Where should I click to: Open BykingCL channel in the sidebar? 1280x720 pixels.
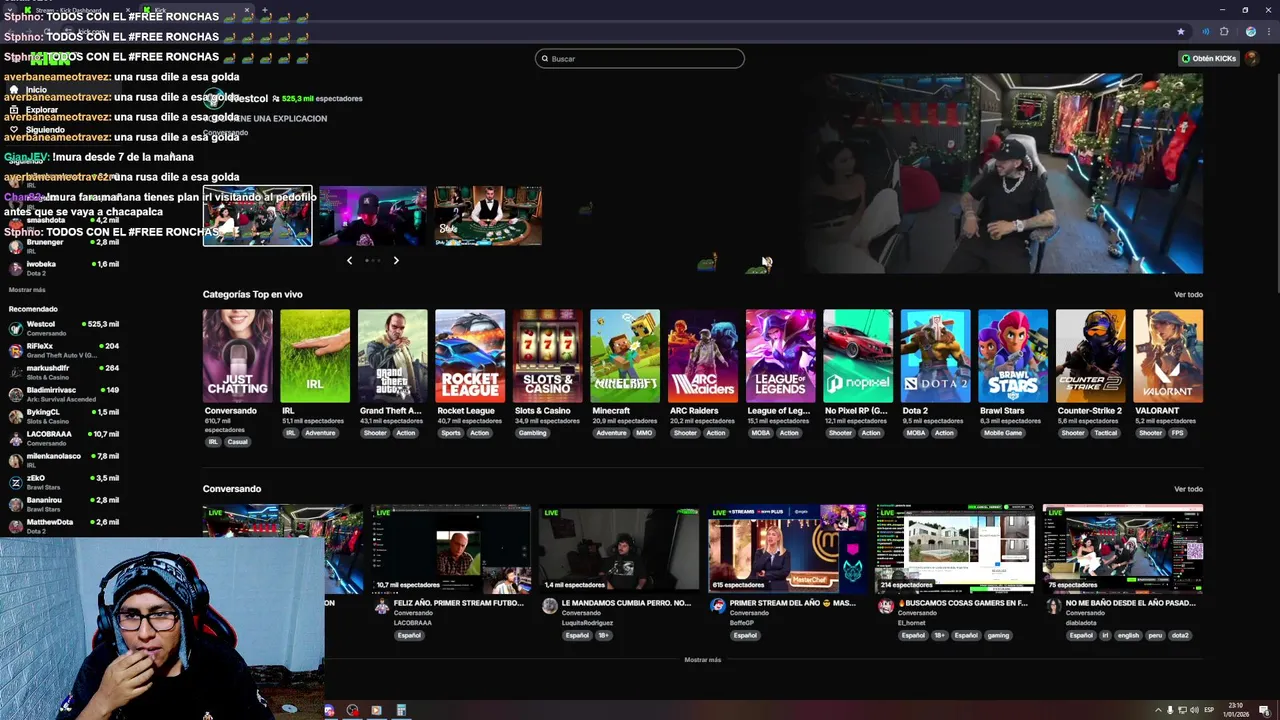click(x=64, y=416)
